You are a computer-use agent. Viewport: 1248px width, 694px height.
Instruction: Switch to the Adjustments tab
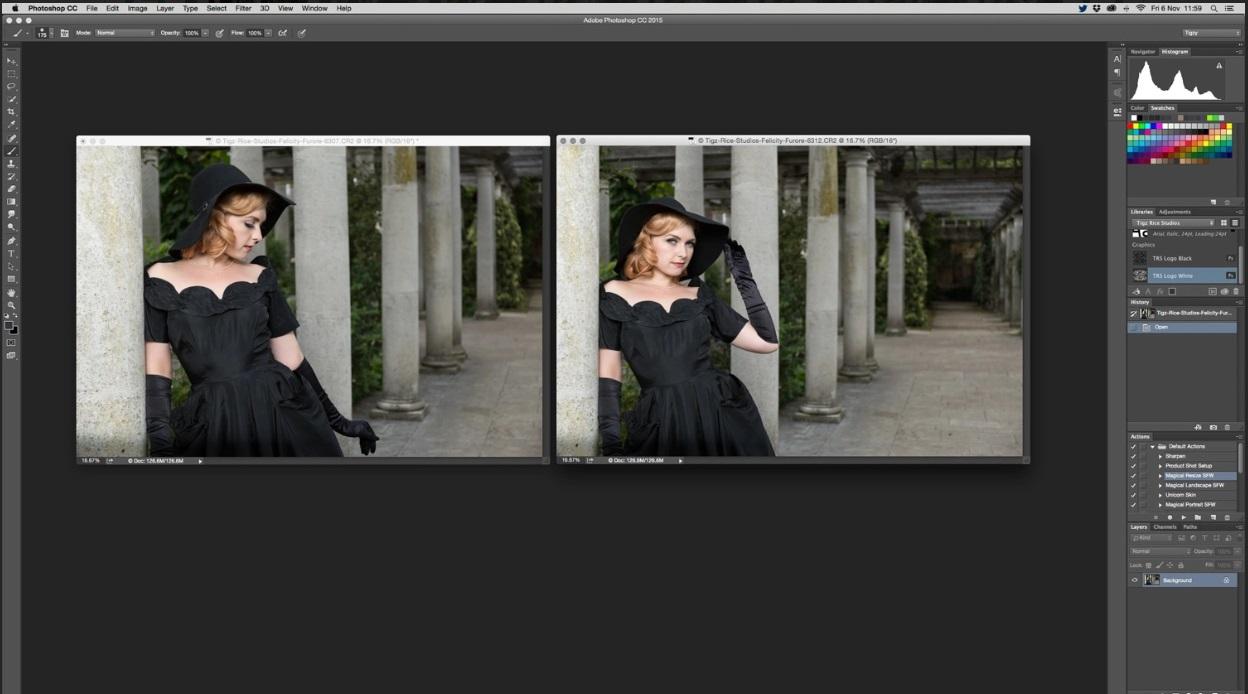coord(1174,212)
